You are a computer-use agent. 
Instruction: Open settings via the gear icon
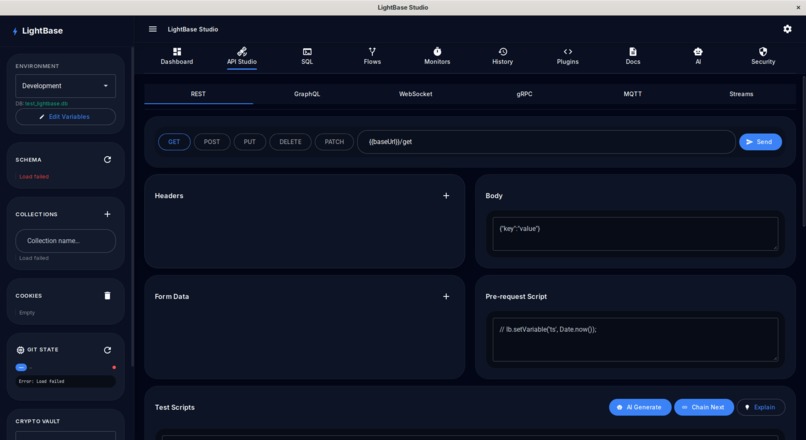coord(787,29)
